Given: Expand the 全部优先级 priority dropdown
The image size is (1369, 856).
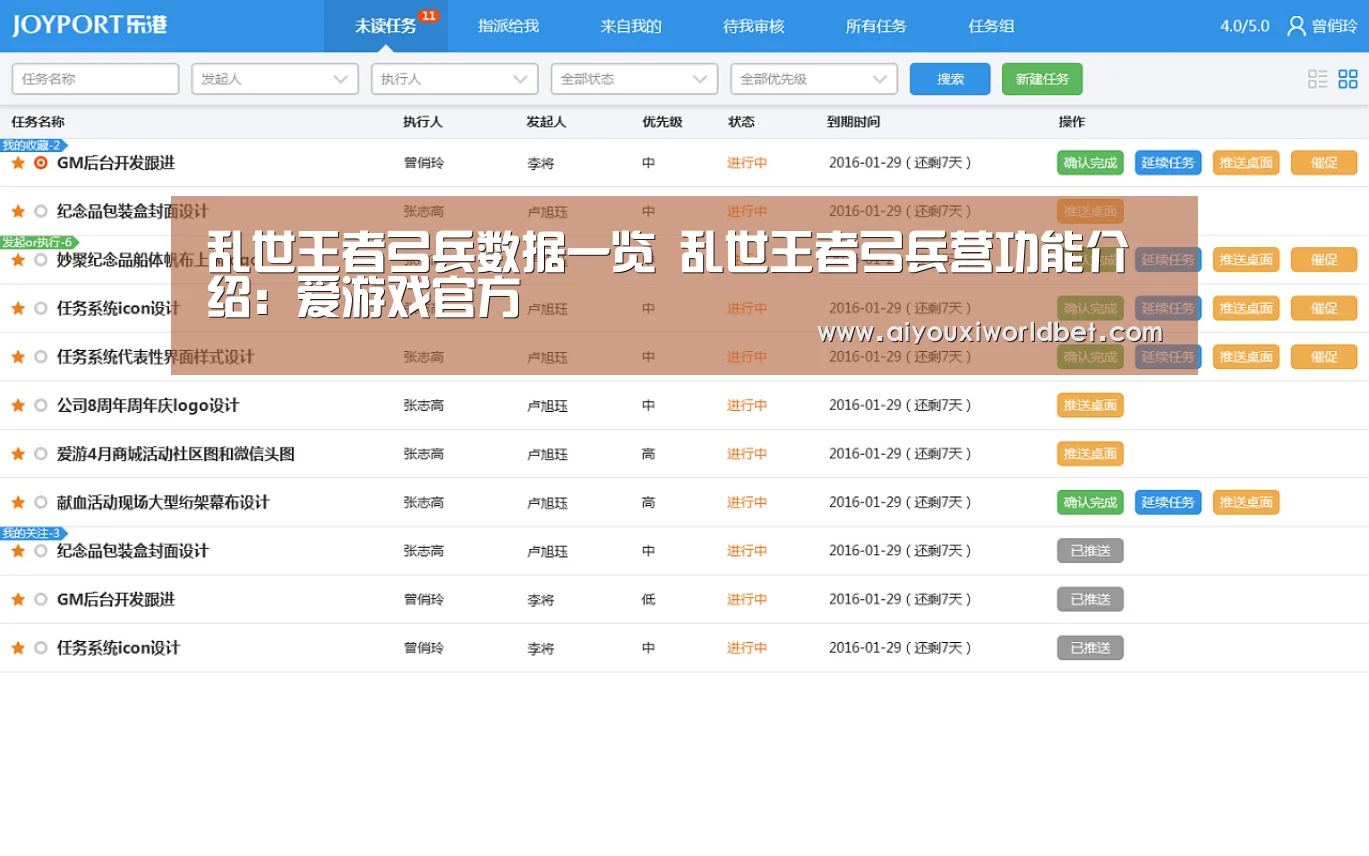Looking at the screenshot, I should (814, 79).
